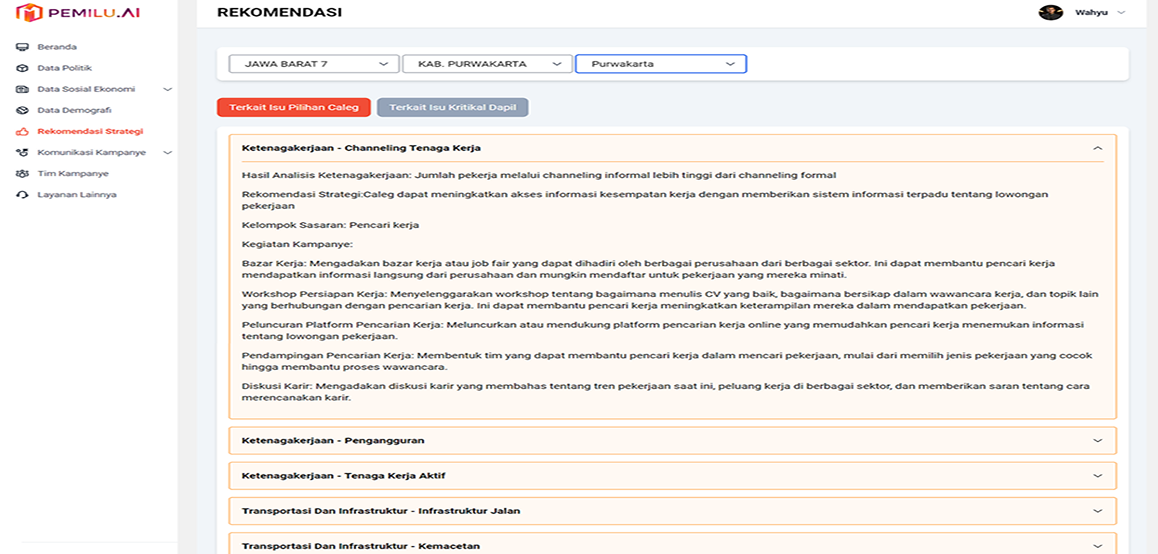Image resolution: width=1158 pixels, height=554 pixels.
Task: Open the Purwakarta district dropdown
Action: tap(661, 64)
